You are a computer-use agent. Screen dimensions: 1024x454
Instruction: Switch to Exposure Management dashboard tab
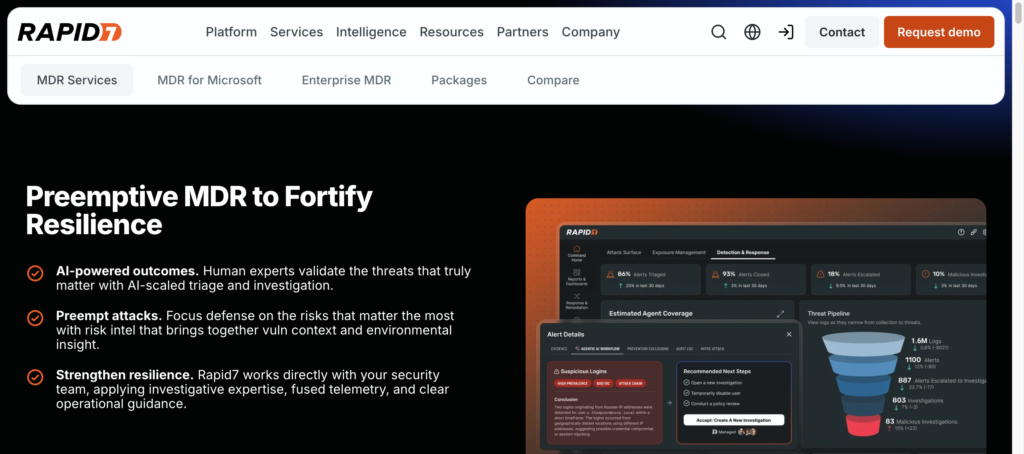coord(679,252)
